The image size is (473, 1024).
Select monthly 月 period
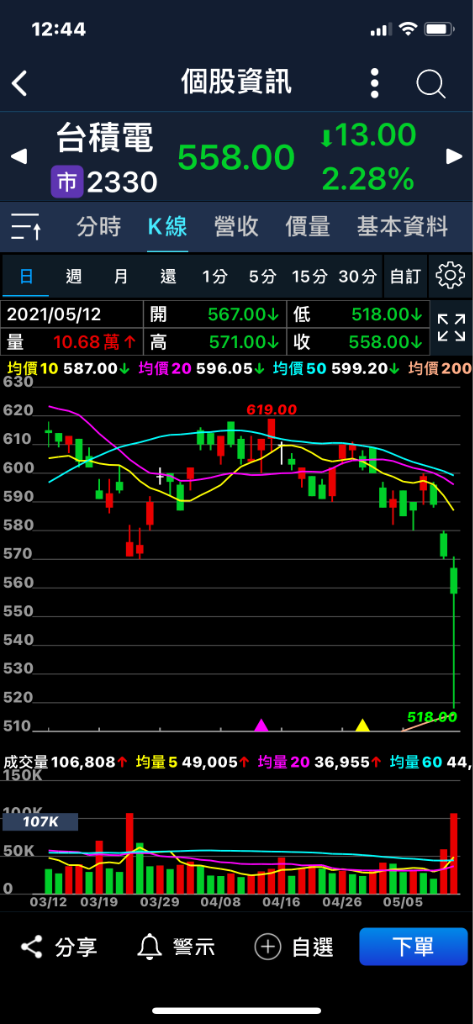pos(121,276)
